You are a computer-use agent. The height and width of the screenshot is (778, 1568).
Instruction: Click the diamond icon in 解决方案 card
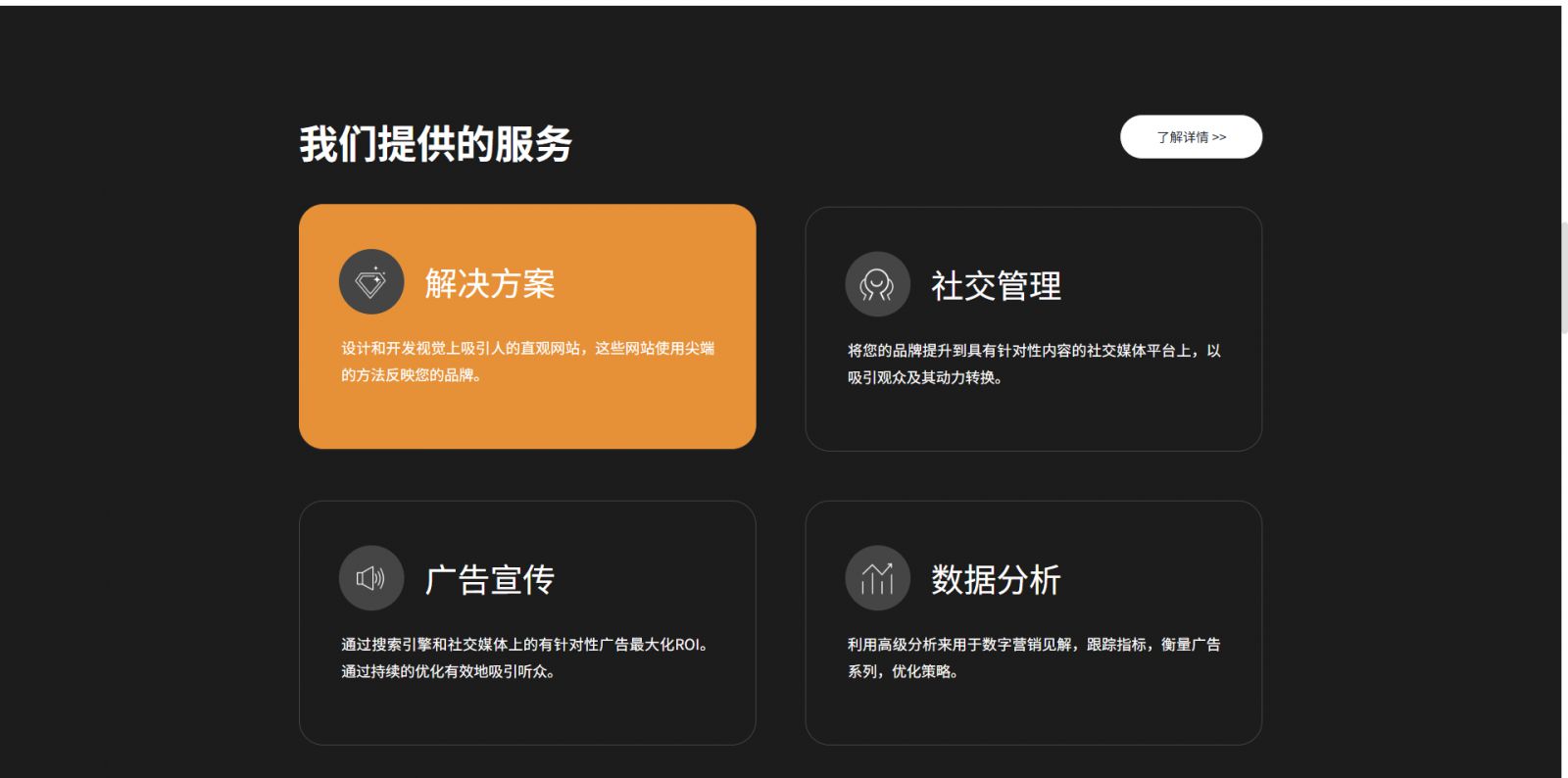click(x=371, y=282)
